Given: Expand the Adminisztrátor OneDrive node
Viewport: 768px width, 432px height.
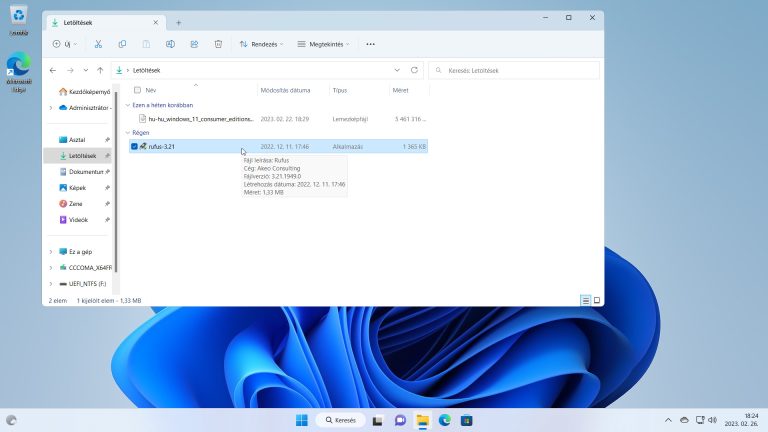Looking at the screenshot, I should pyautogui.click(x=51, y=108).
